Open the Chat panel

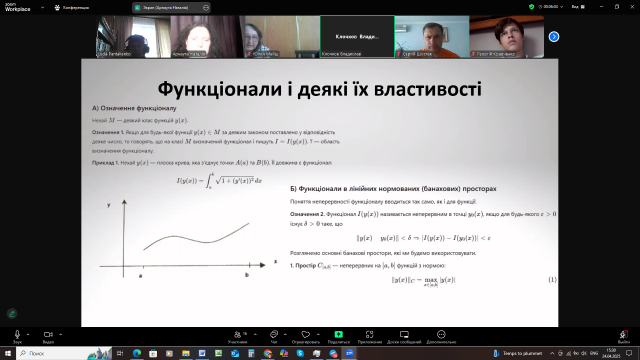[274, 336]
